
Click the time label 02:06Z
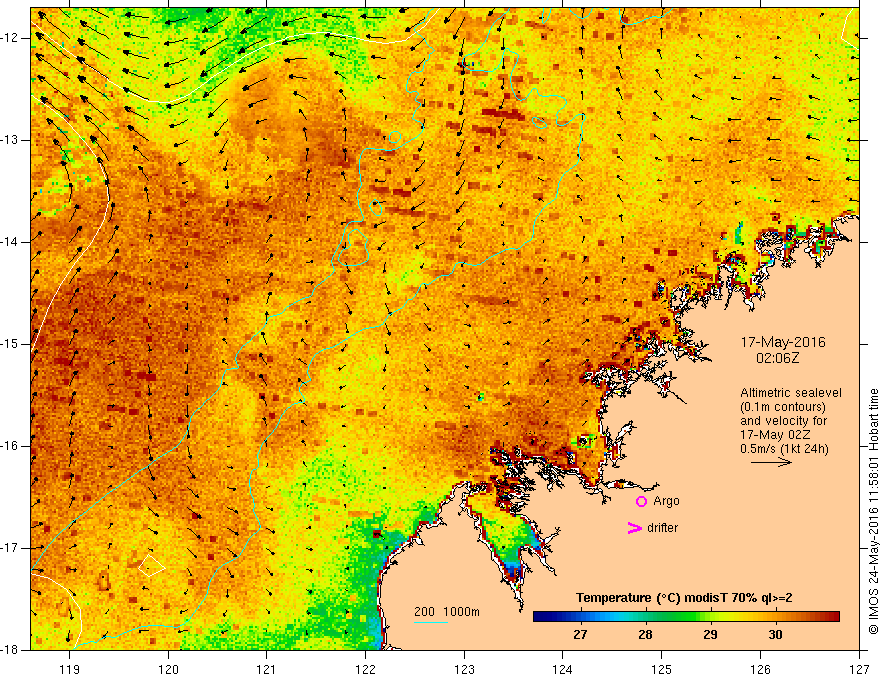click(x=778, y=358)
